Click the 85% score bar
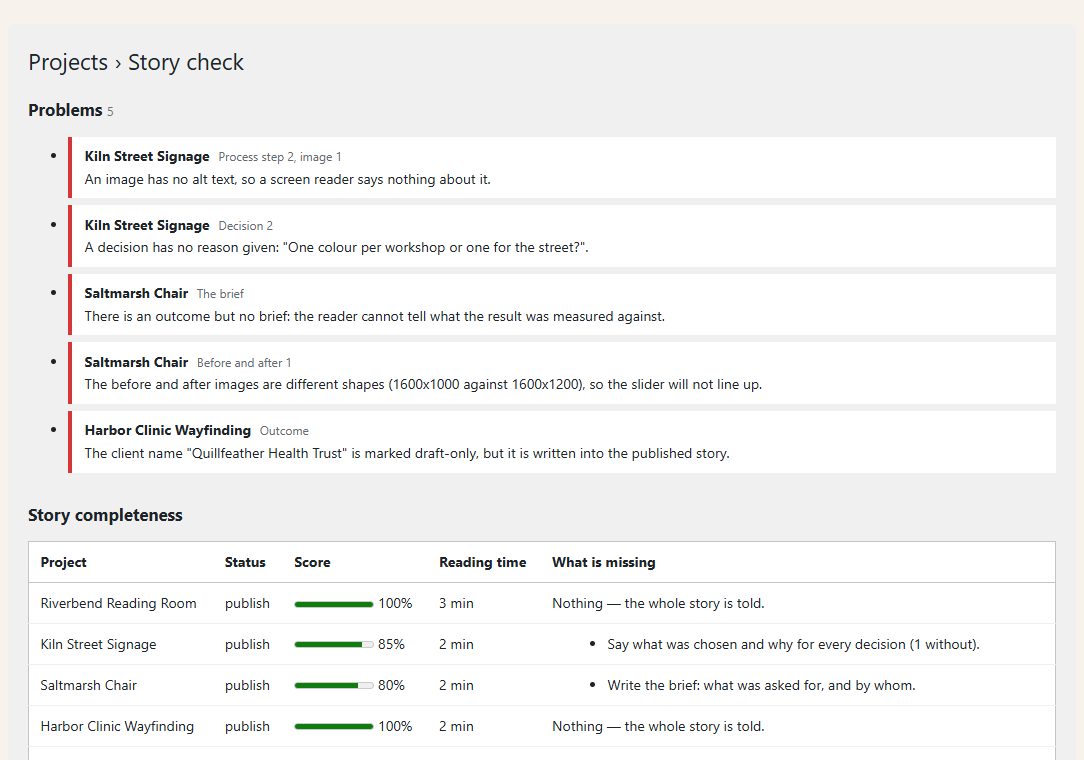1084x760 pixels. tap(334, 645)
